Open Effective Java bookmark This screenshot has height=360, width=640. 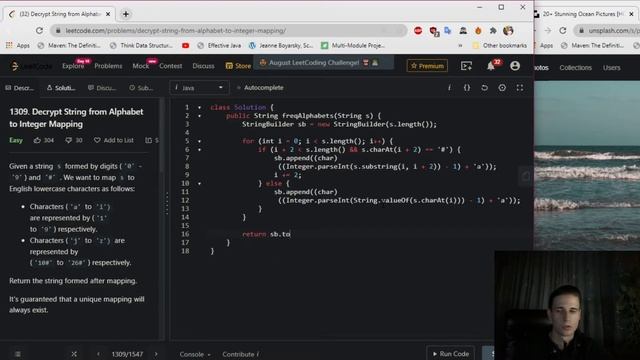coord(219,45)
